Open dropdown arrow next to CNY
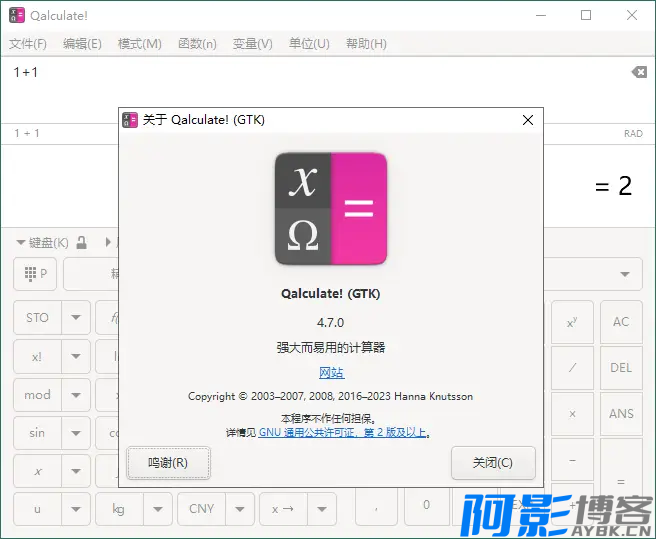The height and width of the screenshot is (539, 656). [x=240, y=509]
